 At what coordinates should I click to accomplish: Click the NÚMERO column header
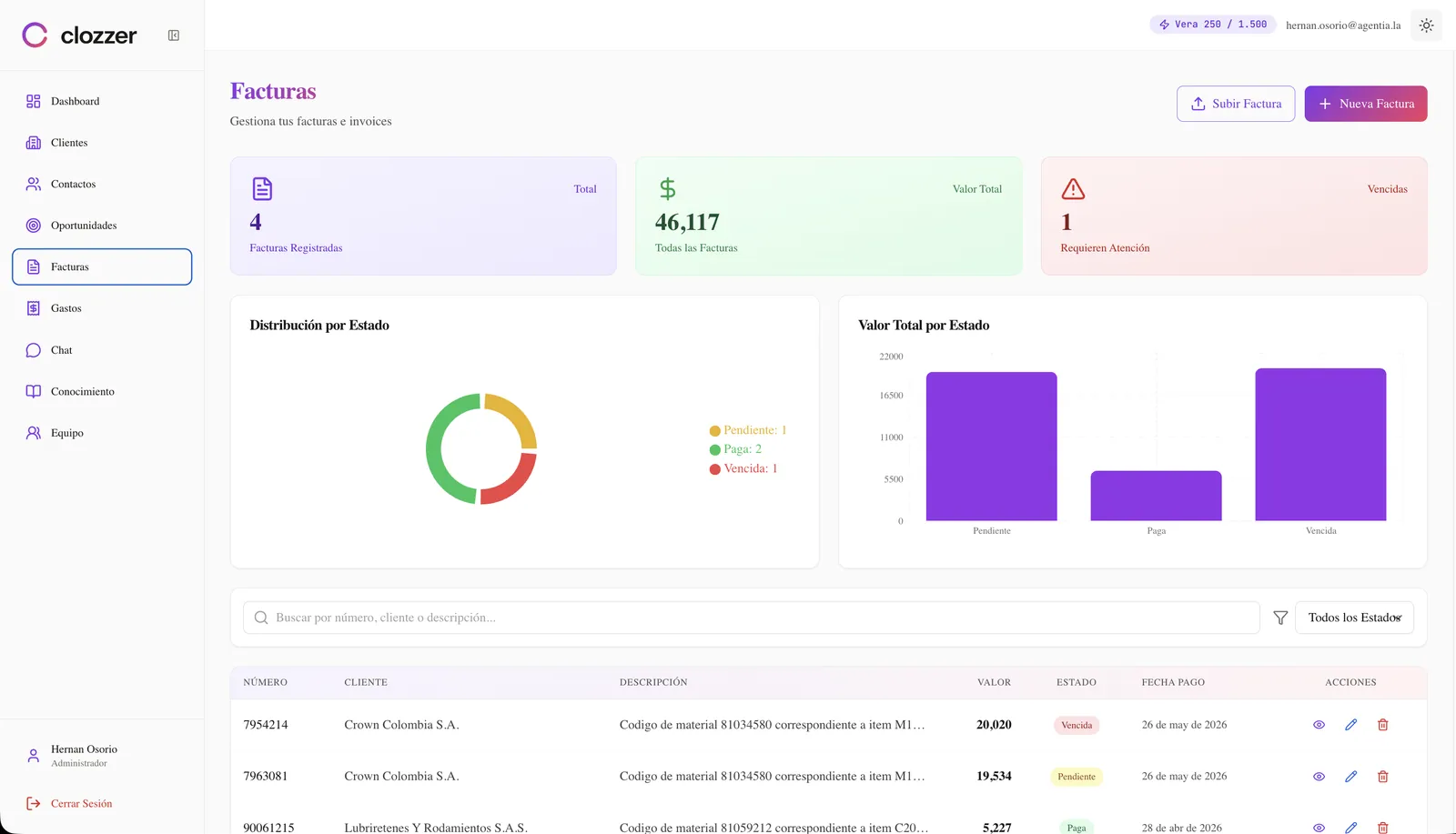[x=265, y=682]
